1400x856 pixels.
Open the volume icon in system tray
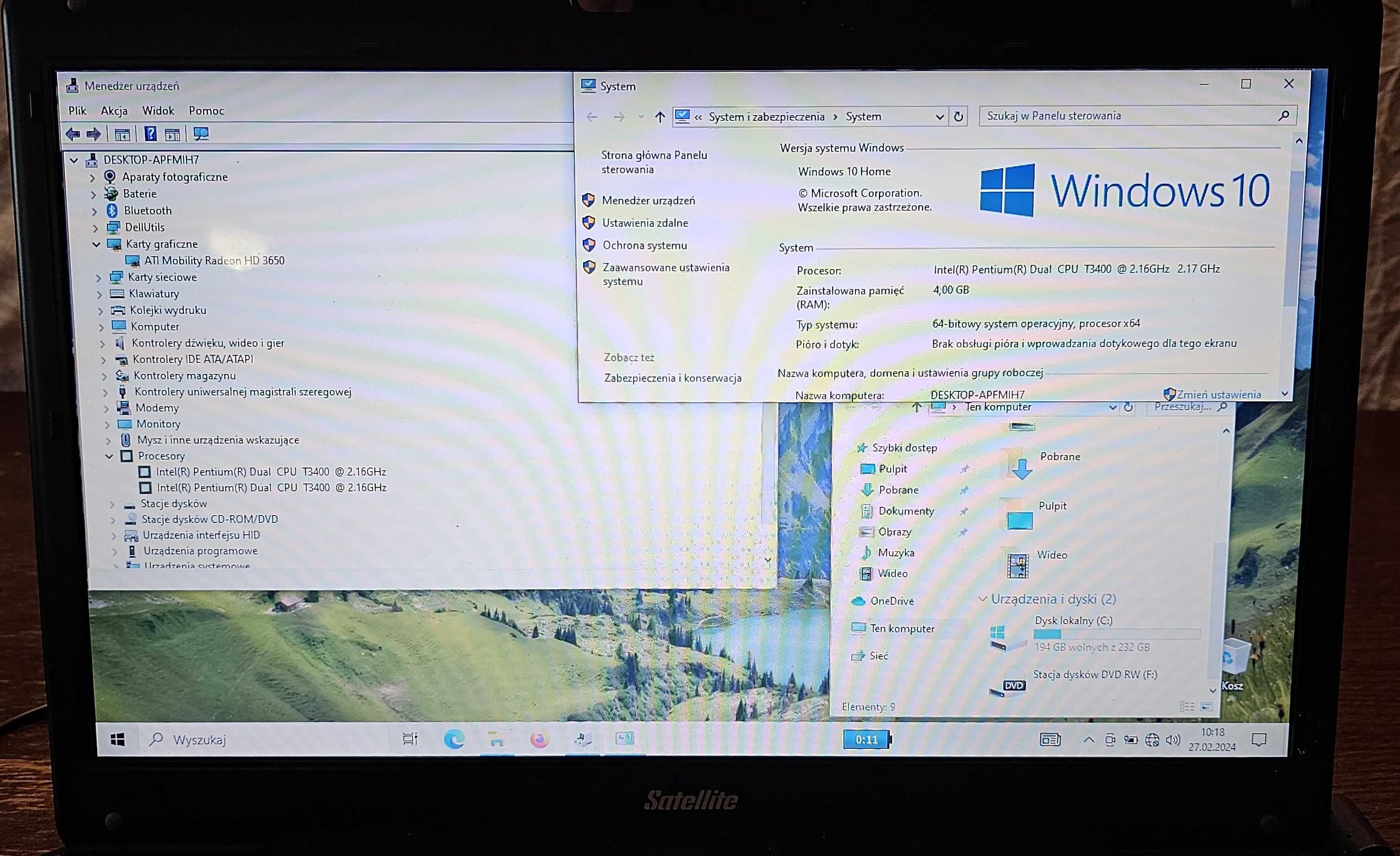pos(1173,740)
